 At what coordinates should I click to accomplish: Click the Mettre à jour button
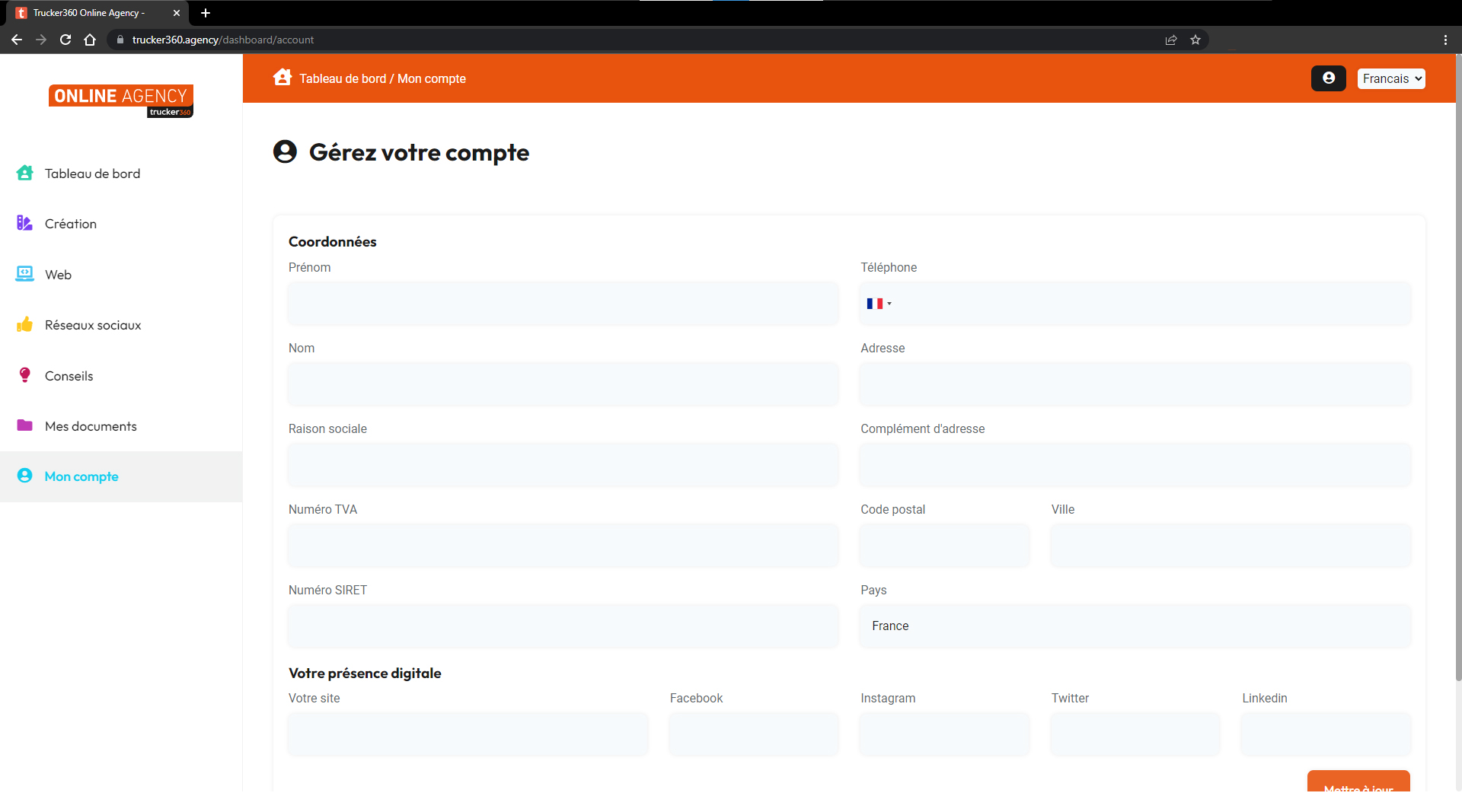coord(1358,782)
